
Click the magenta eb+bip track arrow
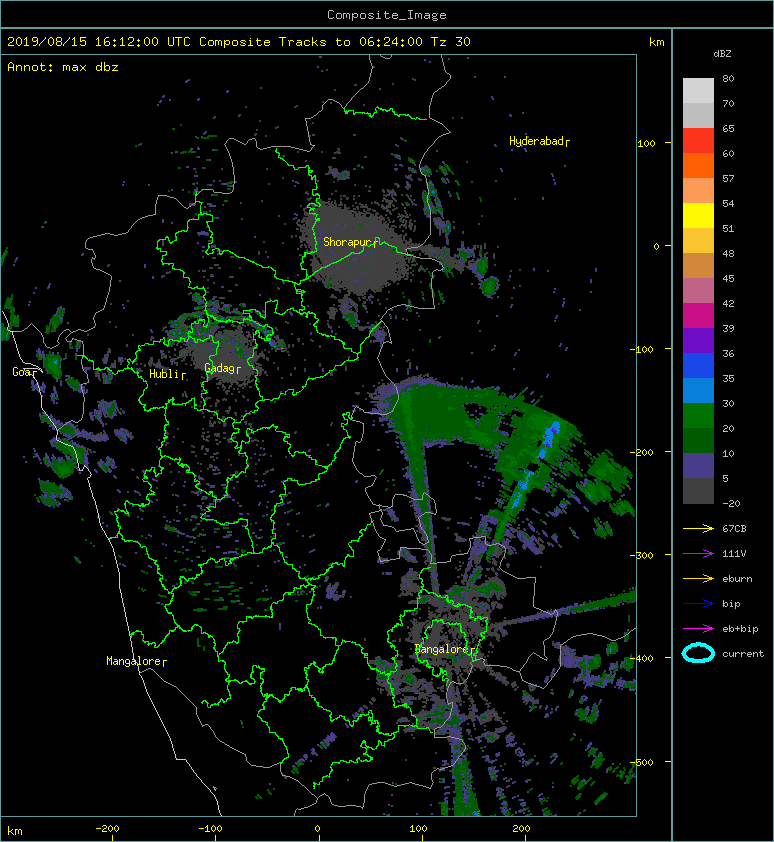pyautogui.click(x=698, y=628)
